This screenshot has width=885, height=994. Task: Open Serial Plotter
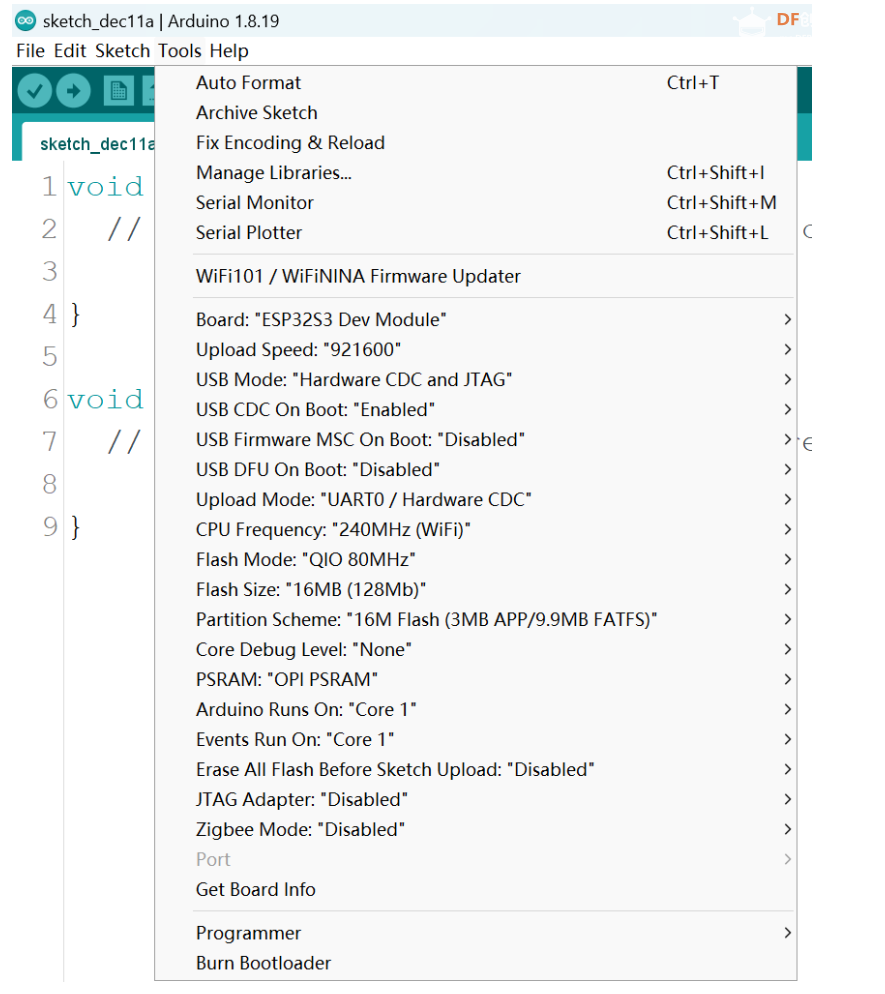coord(475,233)
